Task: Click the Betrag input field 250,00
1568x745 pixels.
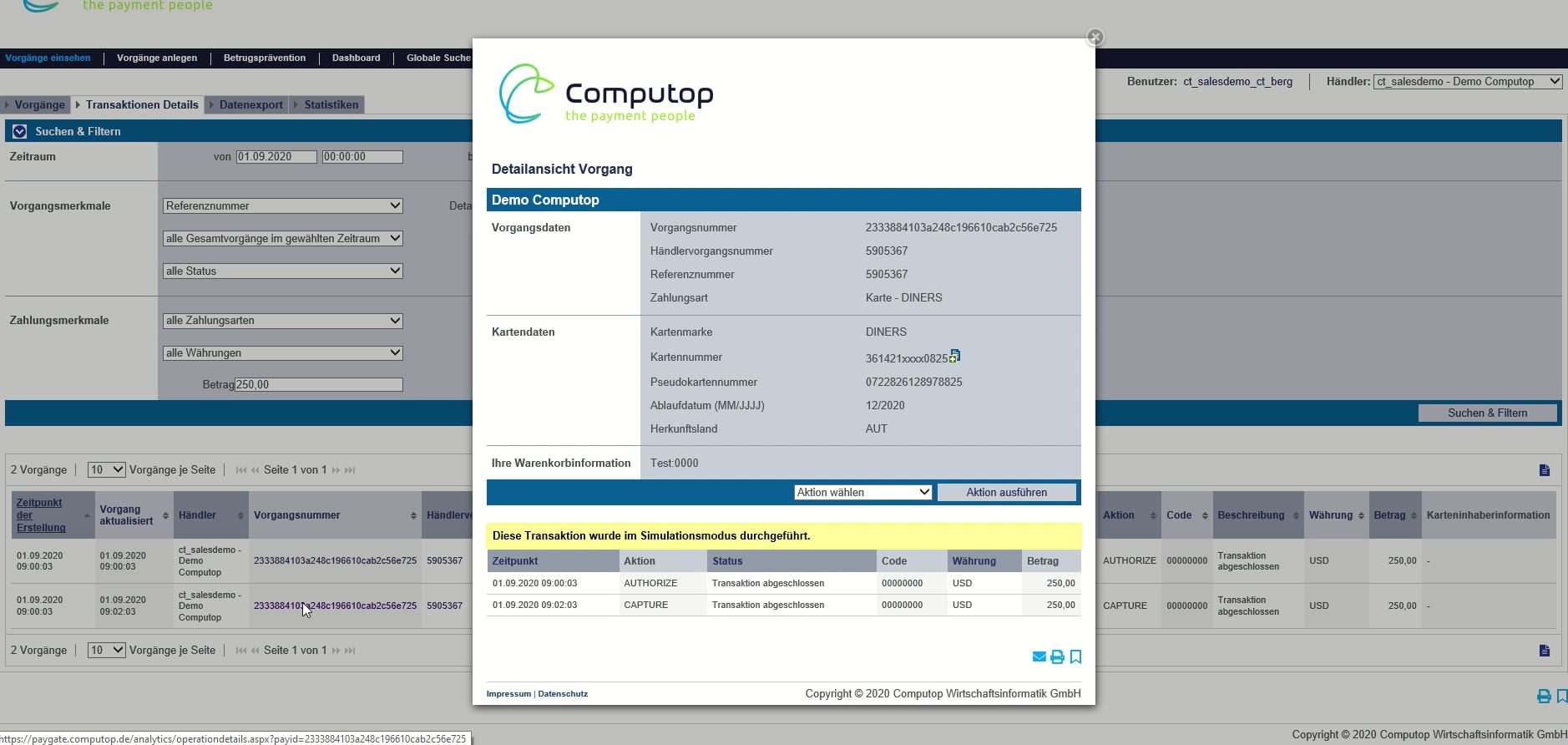Action: click(x=318, y=384)
